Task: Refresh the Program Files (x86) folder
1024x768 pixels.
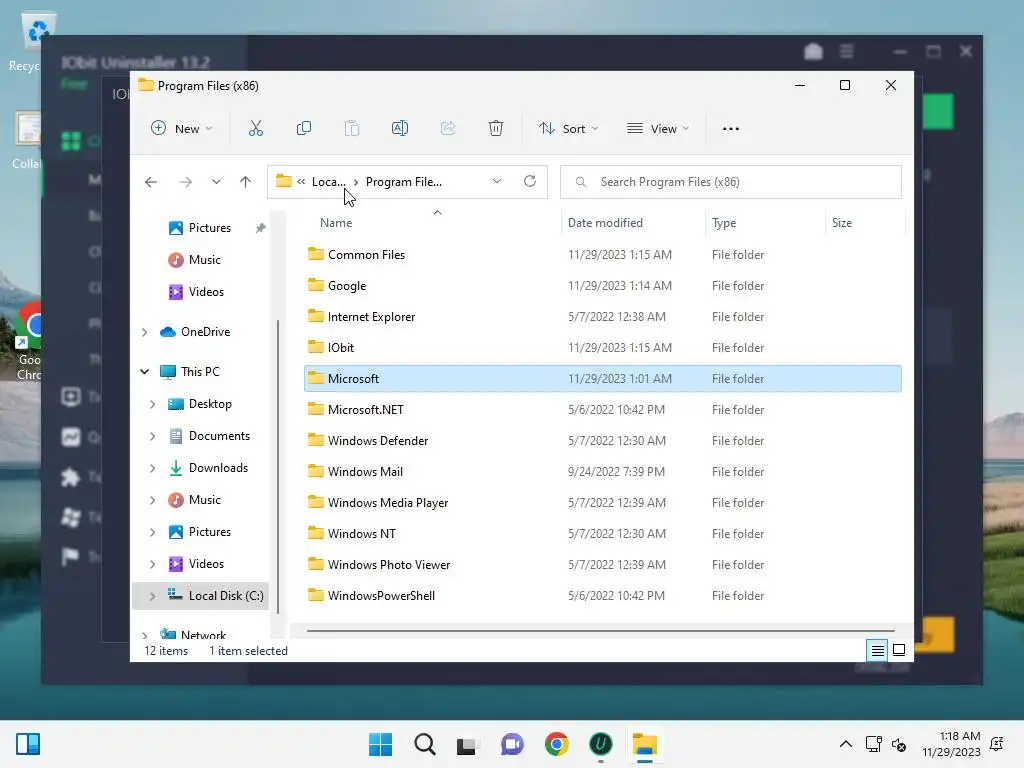Action: coord(530,182)
